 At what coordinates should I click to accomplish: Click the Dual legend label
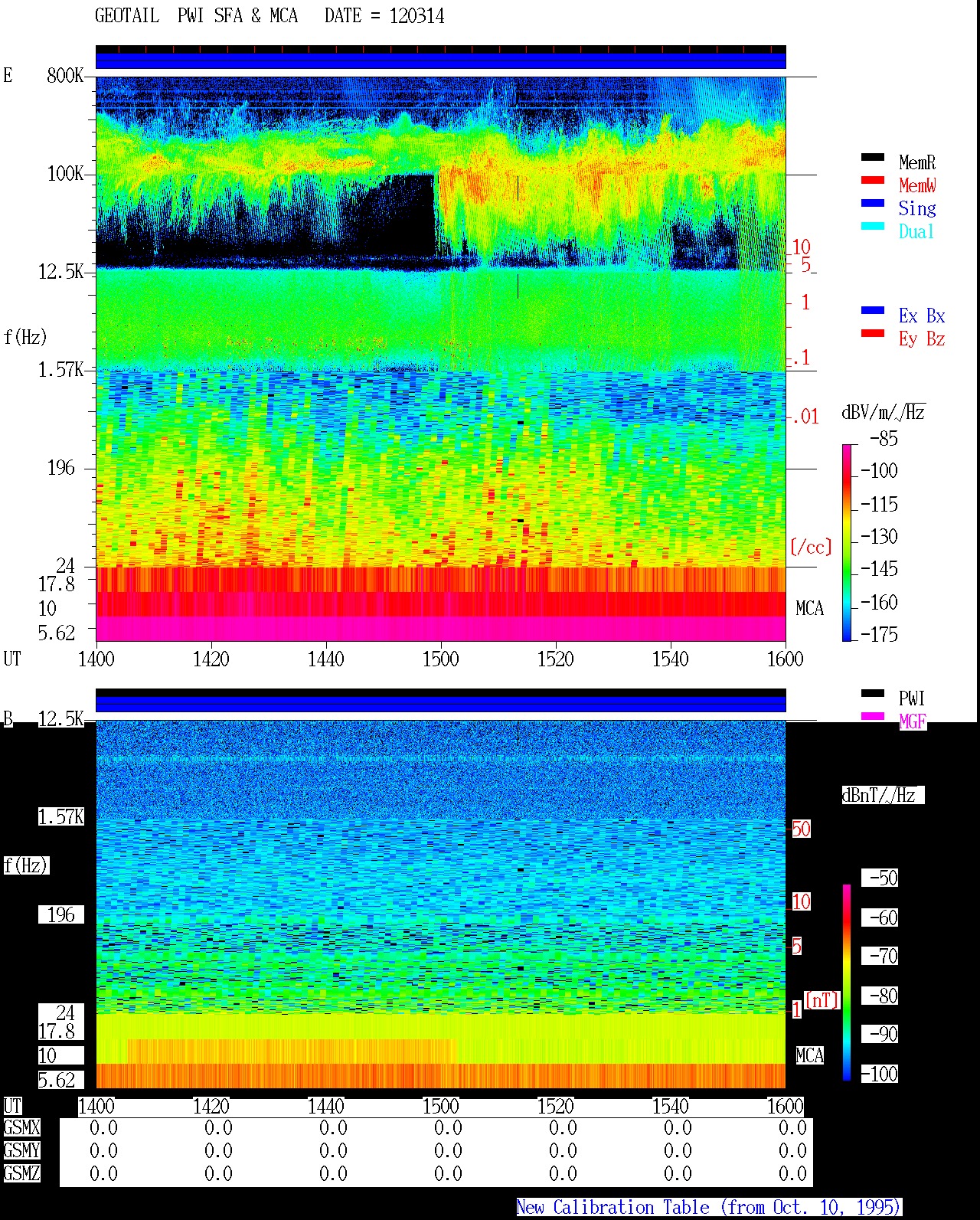coord(916,231)
